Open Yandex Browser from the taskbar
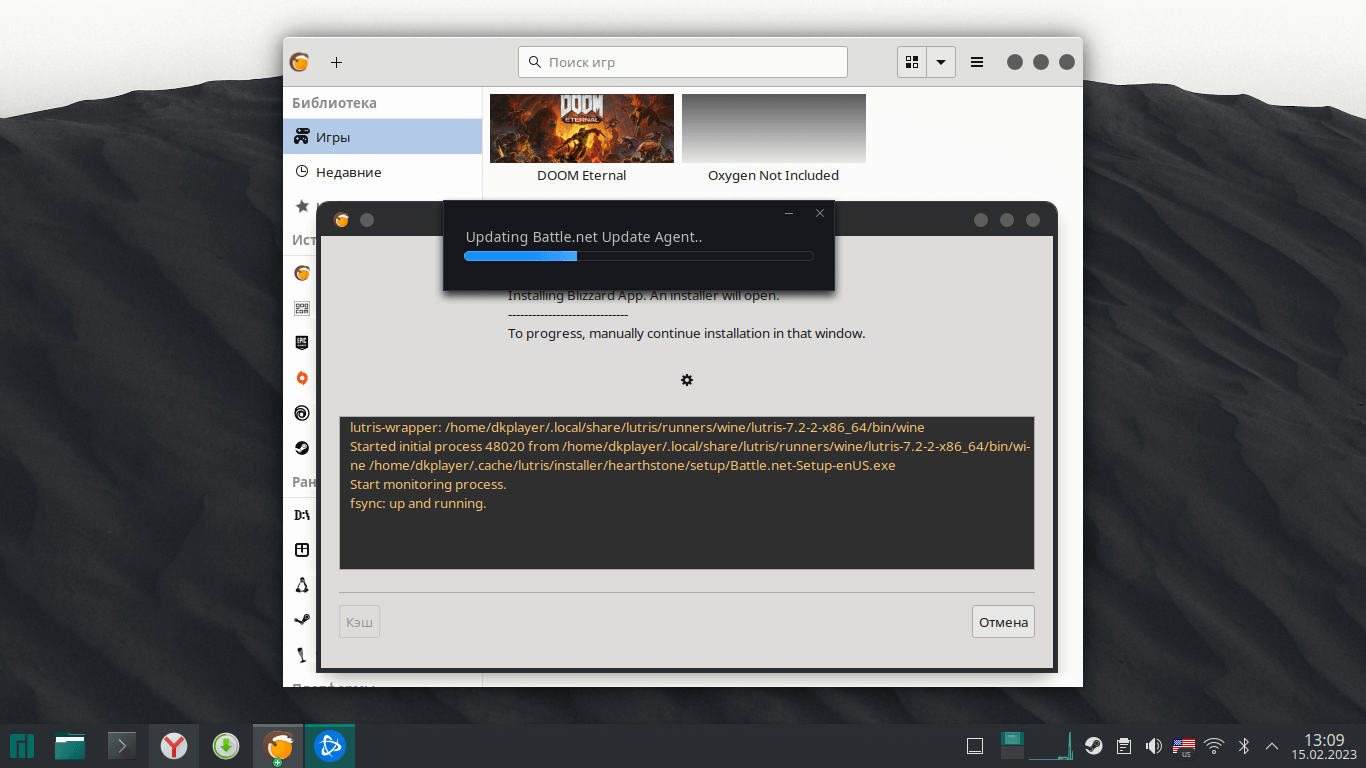 coord(174,746)
